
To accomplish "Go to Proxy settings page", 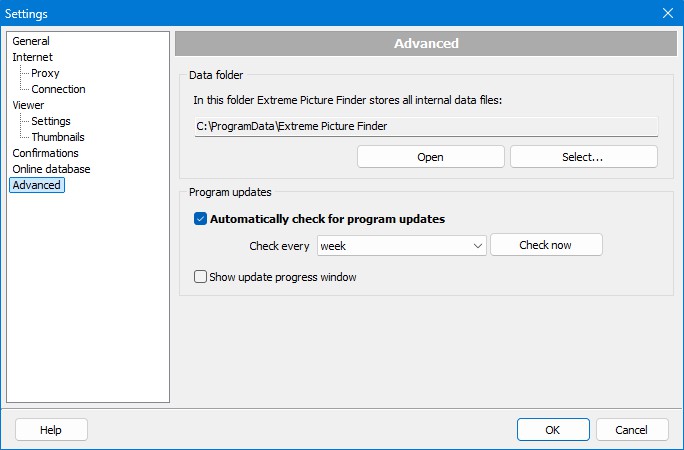I will click(45, 73).
